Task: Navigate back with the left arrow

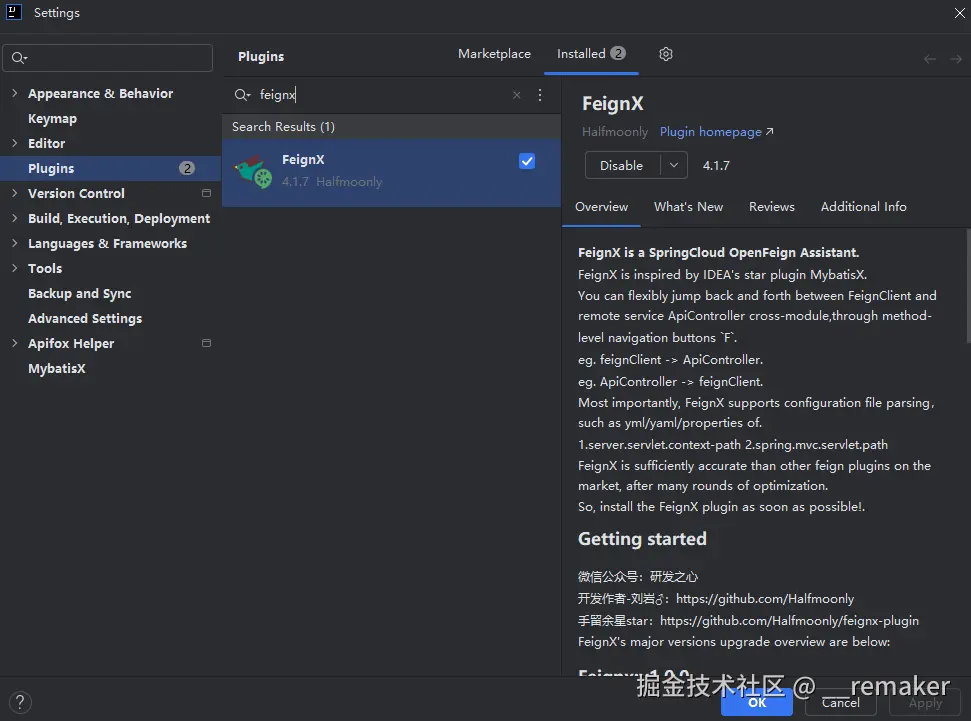Action: click(930, 59)
